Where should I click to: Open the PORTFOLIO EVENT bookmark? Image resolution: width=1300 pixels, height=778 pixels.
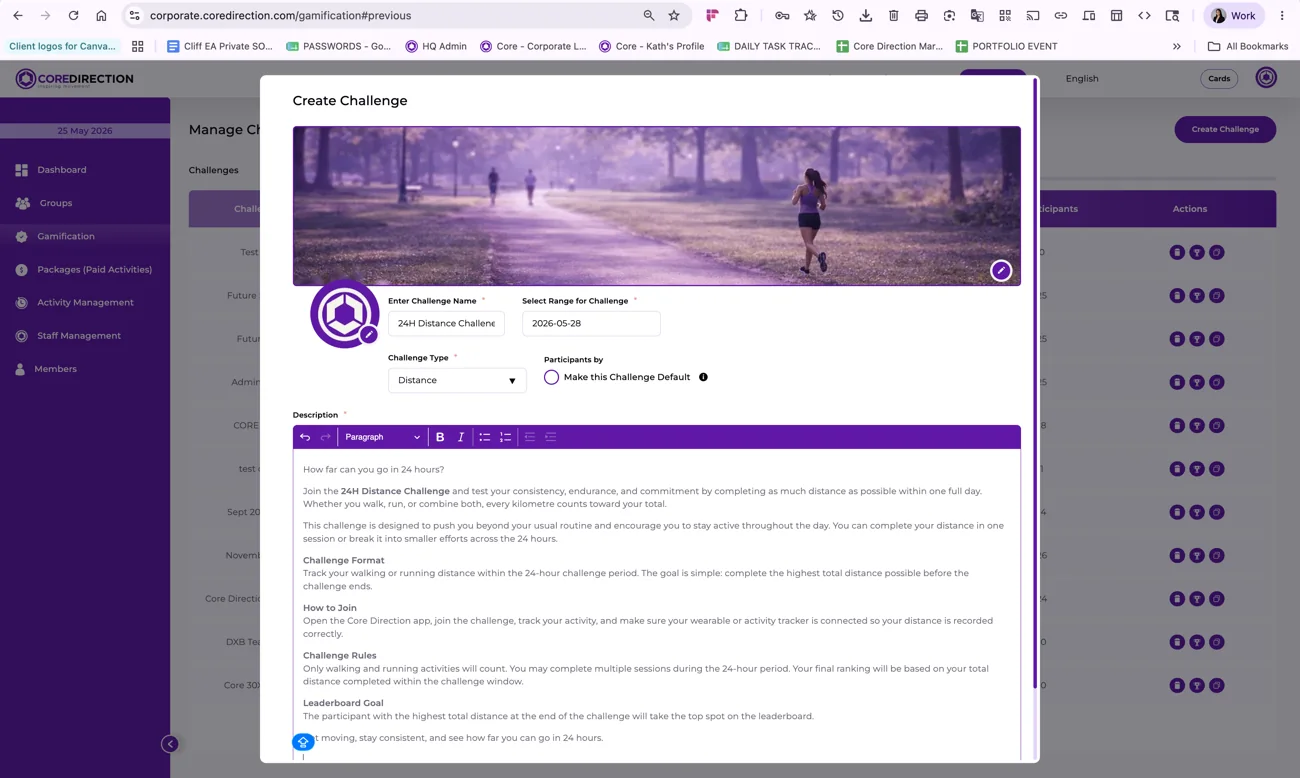coord(1006,46)
